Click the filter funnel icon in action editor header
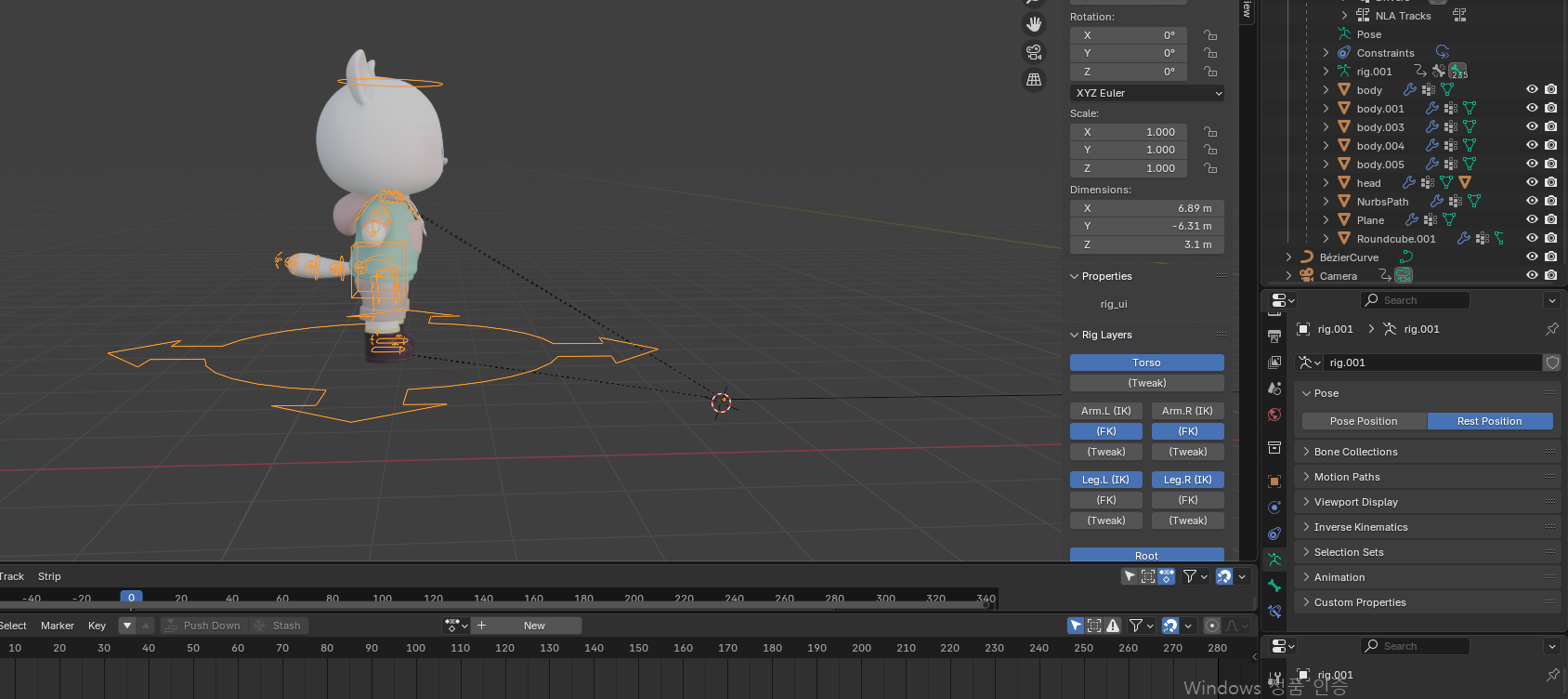The image size is (1568, 699). click(1136, 626)
